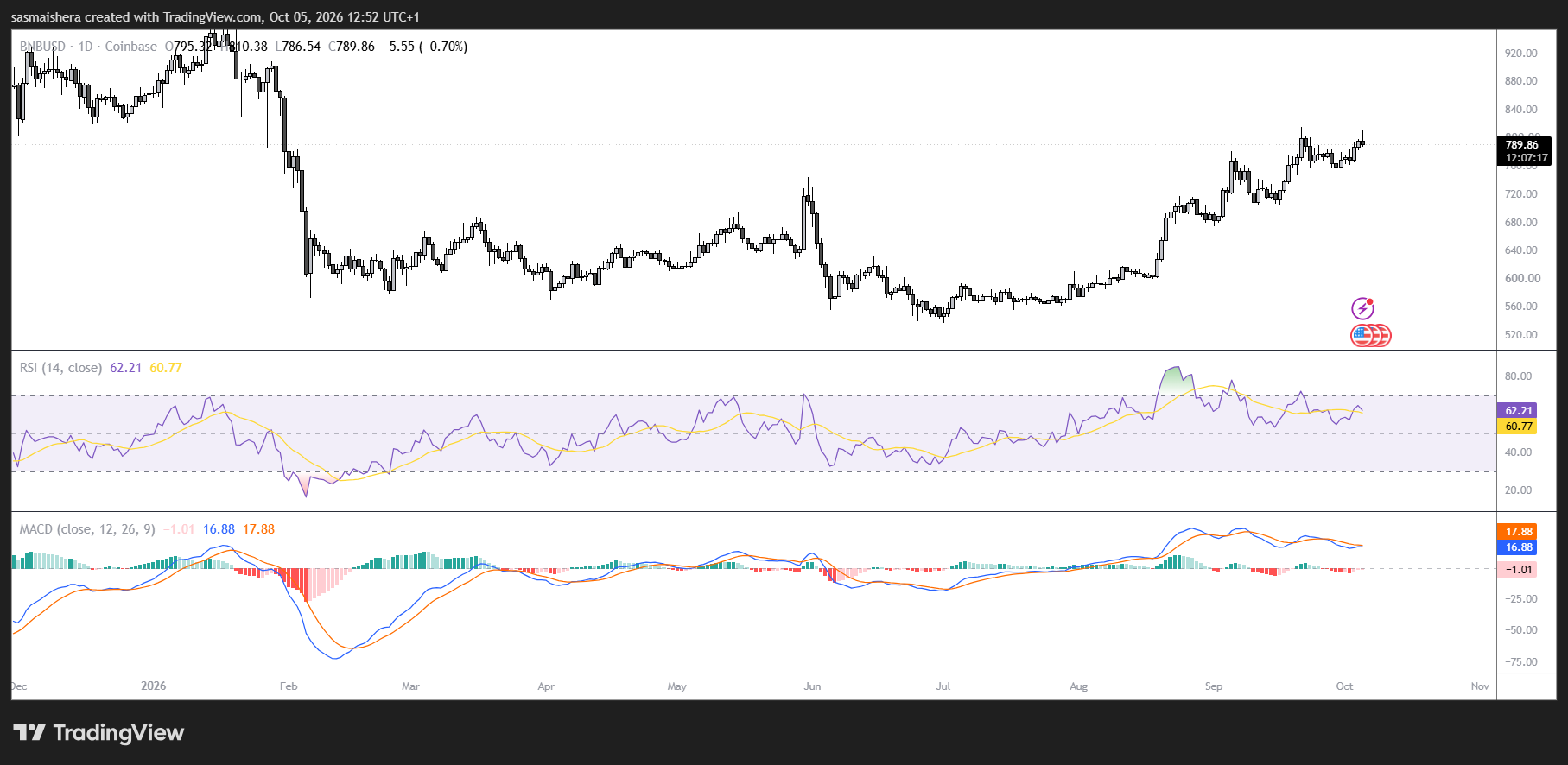Click the 600.00 price axis label
The height and width of the screenshot is (765, 1568).
pyautogui.click(x=1522, y=279)
